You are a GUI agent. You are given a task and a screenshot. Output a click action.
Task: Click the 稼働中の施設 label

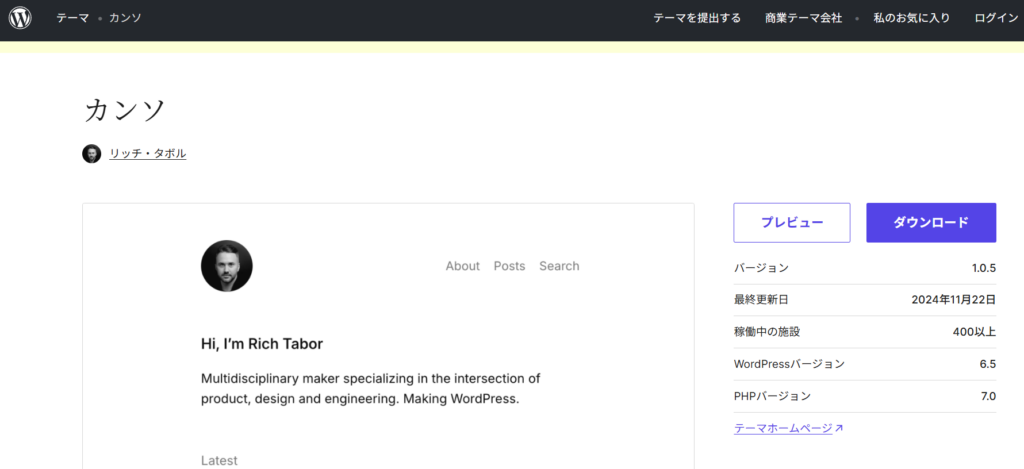[767, 332]
